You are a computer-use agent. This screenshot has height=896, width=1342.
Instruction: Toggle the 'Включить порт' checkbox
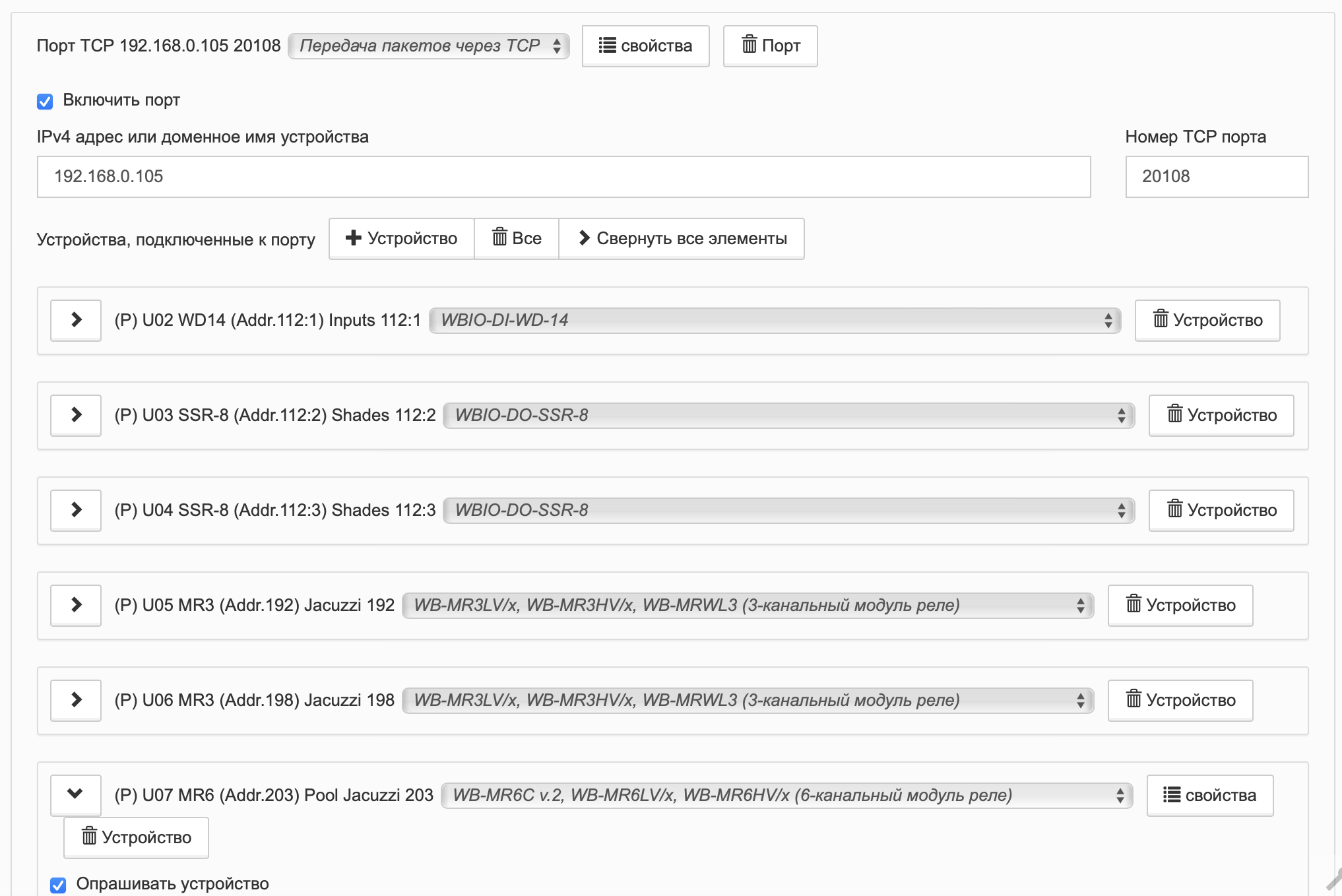click(x=45, y=101)
